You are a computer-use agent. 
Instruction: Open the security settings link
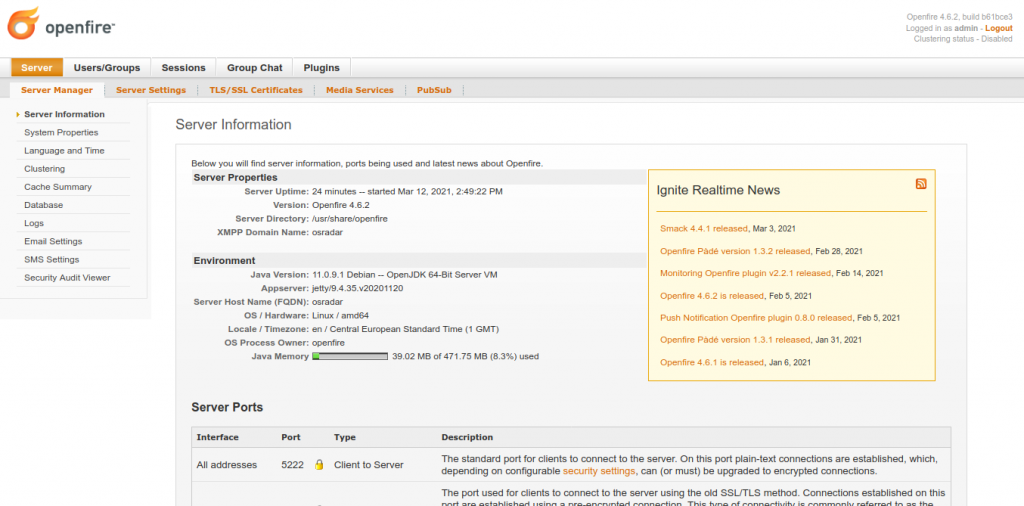point(599,471)
